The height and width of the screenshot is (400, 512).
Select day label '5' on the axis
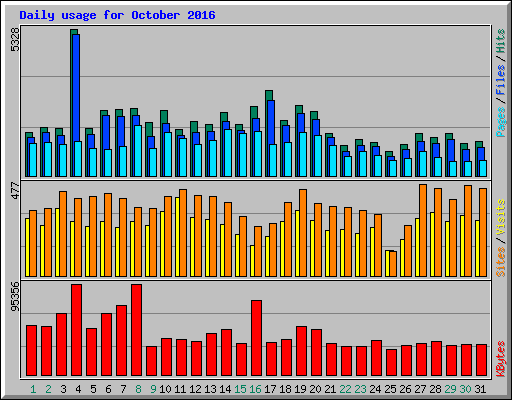point(93,389)
